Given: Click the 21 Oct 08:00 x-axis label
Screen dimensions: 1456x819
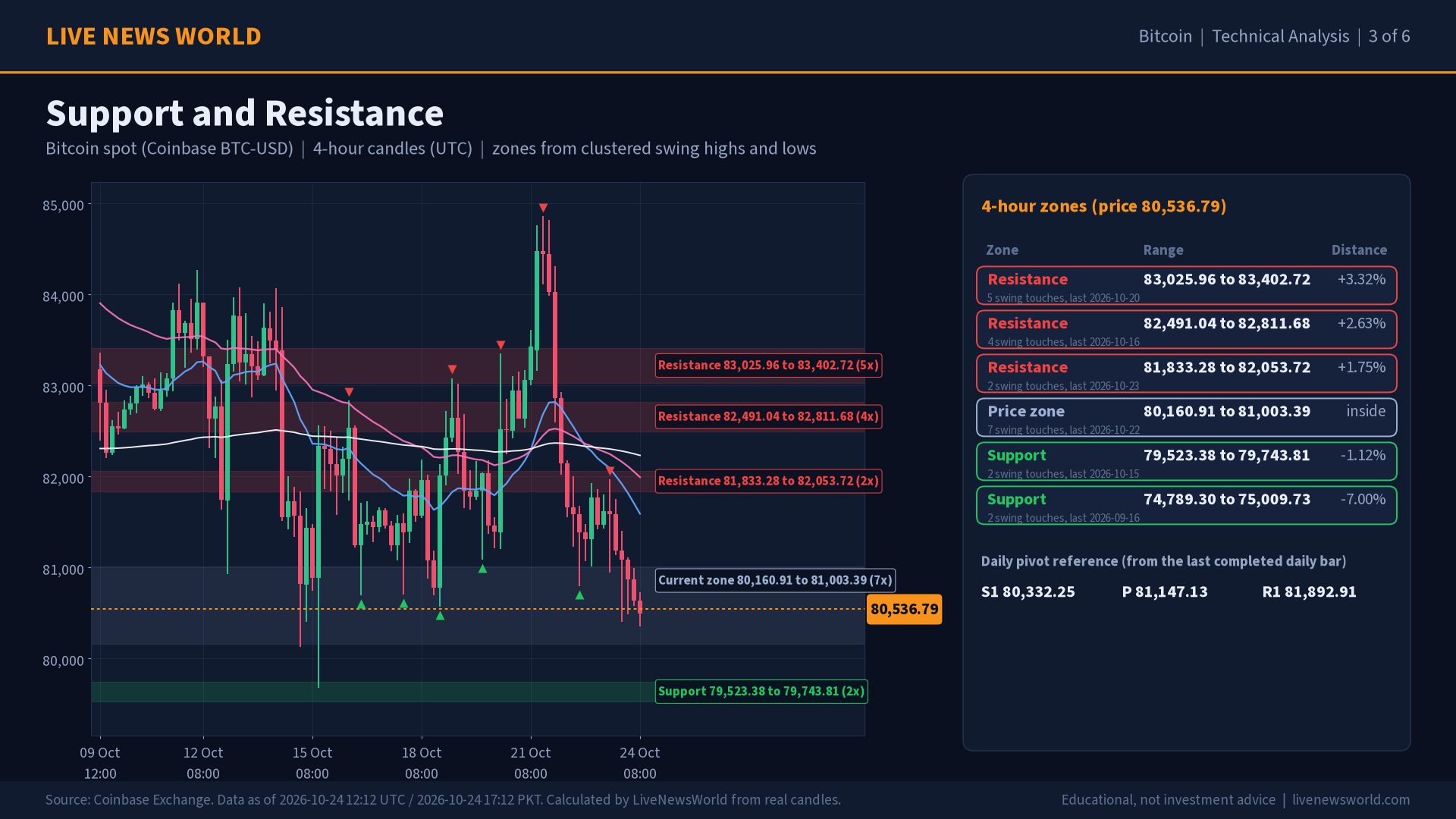Looking at the screenshot, I should (530, 763).
